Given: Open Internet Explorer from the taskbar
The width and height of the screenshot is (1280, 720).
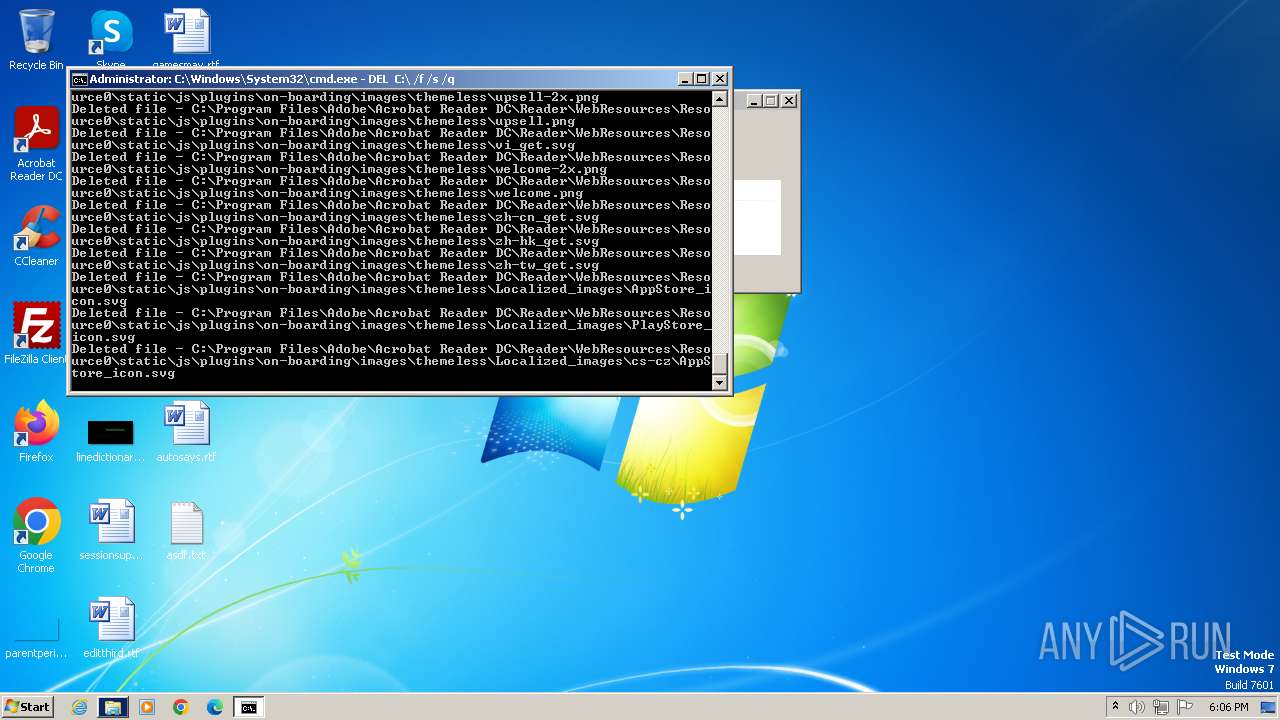Looking at the screenshot, I should 79,707.
